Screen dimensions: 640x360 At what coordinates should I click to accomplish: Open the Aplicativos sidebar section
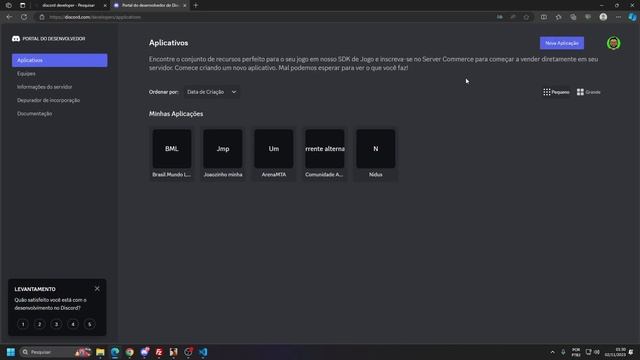point(60,60)
